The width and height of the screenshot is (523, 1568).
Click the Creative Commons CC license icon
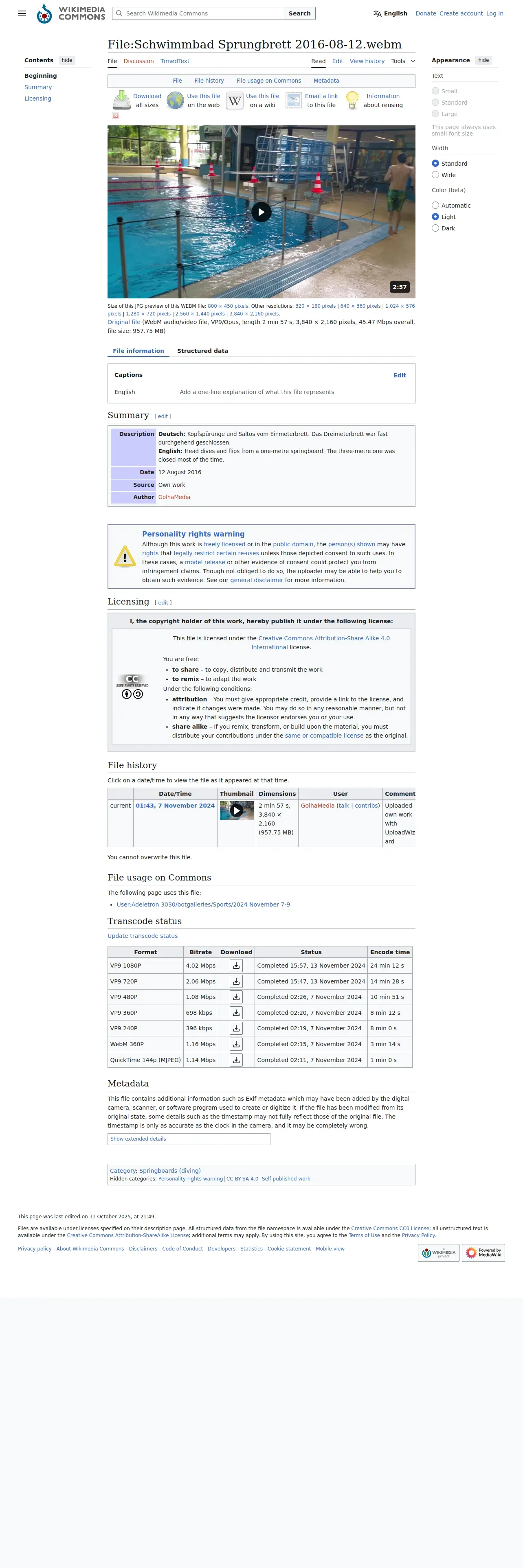coord(132,686)
